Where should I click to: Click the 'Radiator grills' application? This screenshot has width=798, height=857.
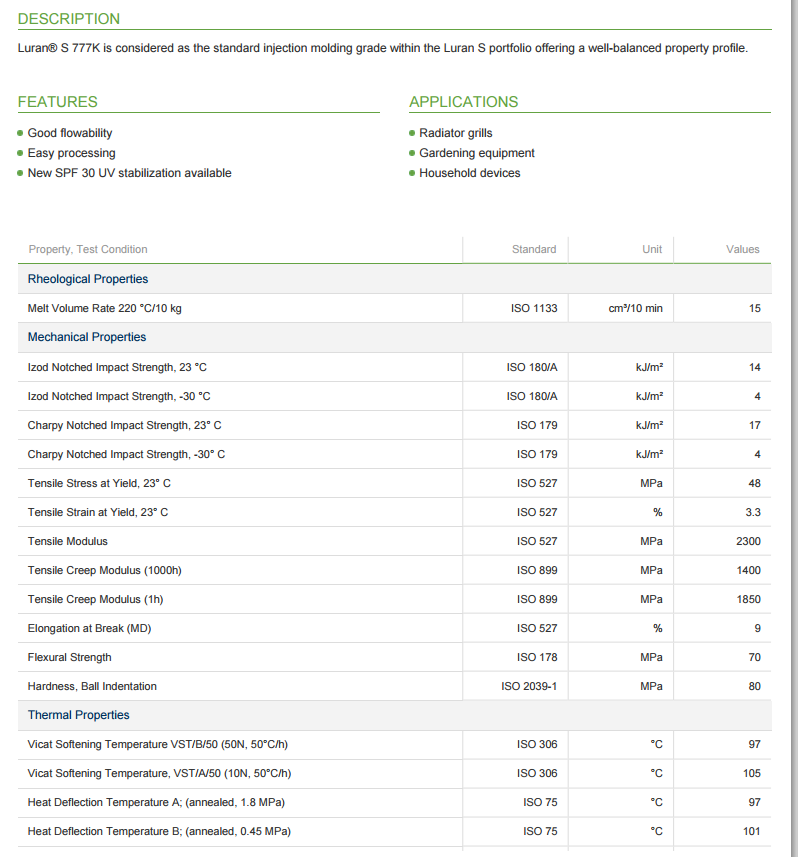pyautogui.click(x=456, y=133)
